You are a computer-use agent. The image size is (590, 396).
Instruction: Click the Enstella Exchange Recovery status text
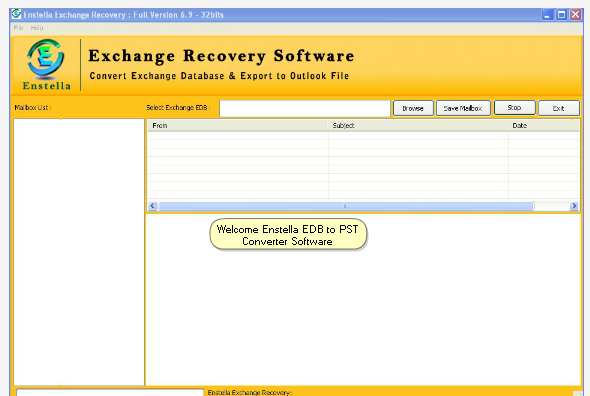click(249, 392)
